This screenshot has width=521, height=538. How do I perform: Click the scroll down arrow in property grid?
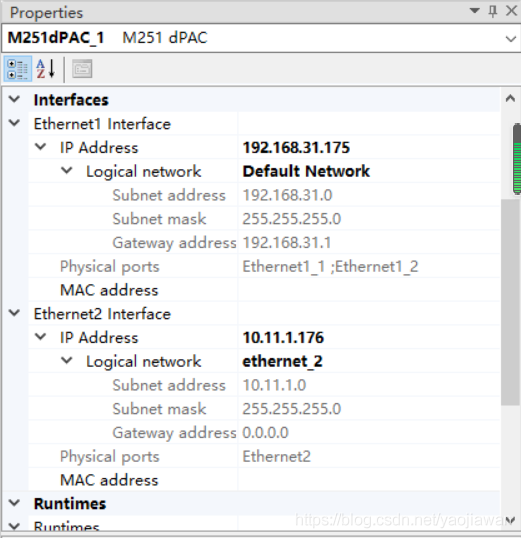click(510, 521)
